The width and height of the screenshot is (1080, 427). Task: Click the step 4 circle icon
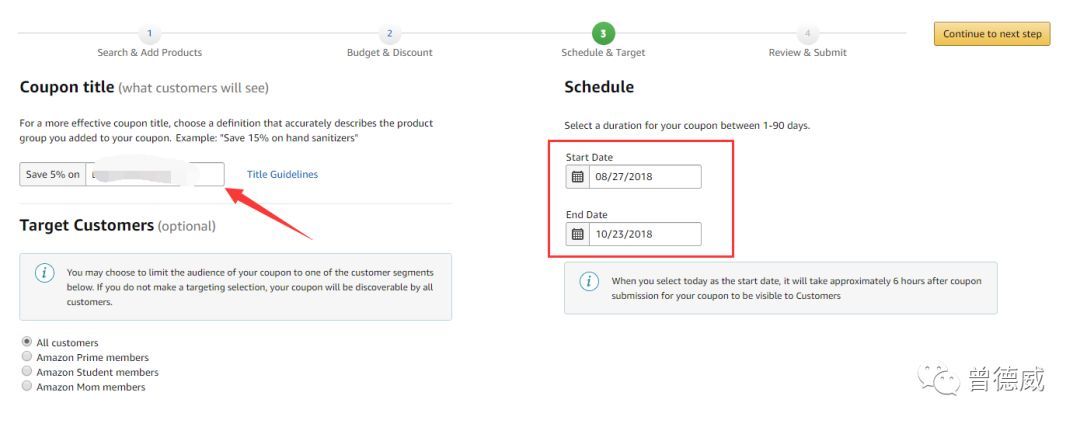[808, 33]
